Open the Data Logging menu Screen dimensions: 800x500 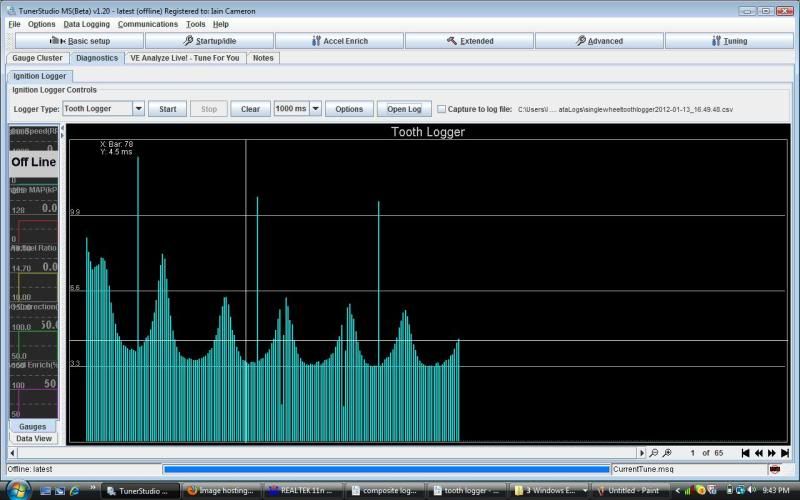coord(86,24)
